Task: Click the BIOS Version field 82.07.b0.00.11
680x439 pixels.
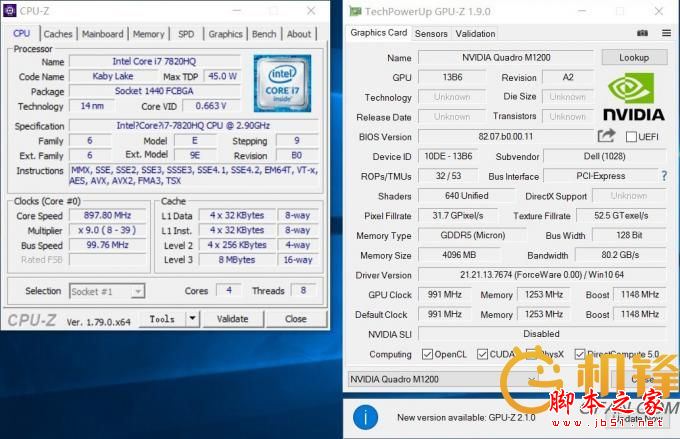Action: (x=506, y=137)
